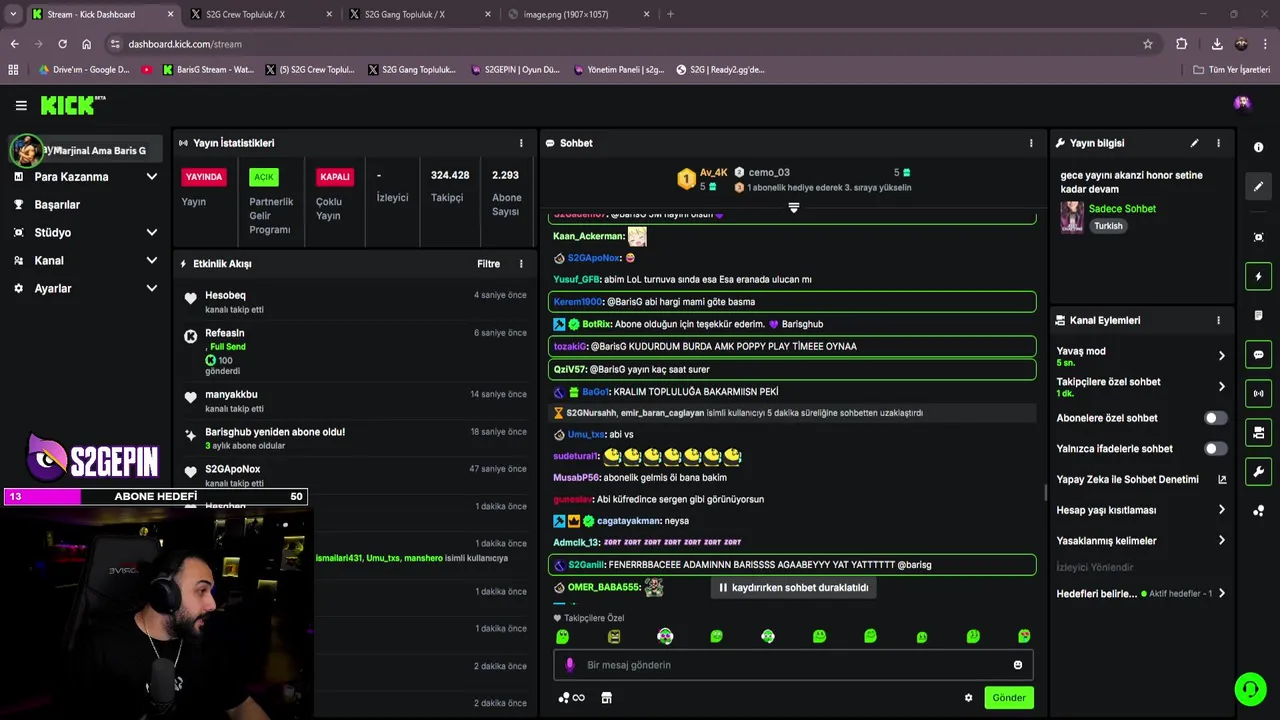This screenshot has height=720, width=1280.
Task: Open the three-dot menu of Kanal Eylemleri panel
Action: (1218, 320)
